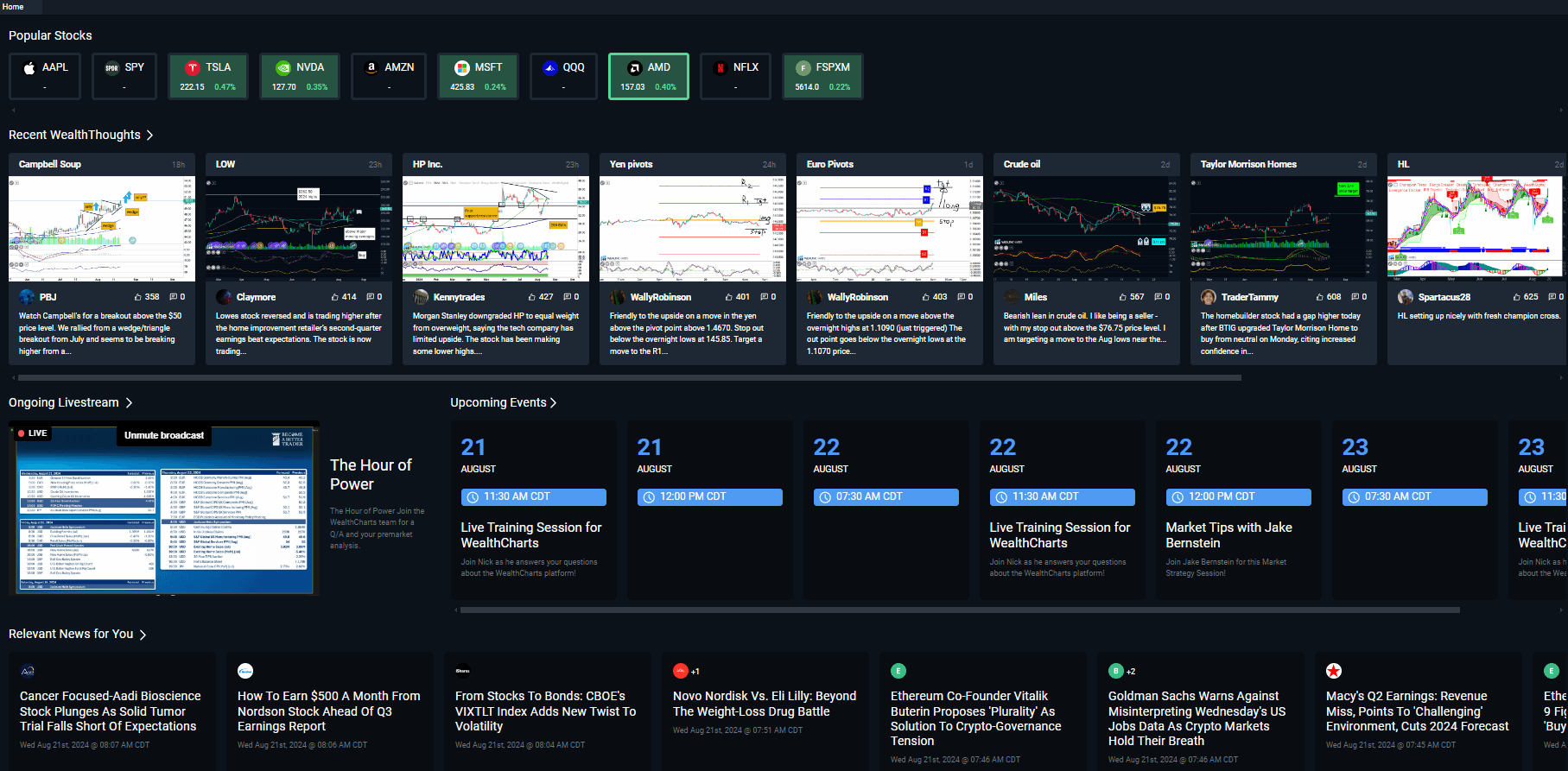The width and height of the screenshot is (1568, 771).
Task: Open the NVDA stock tile
Action: (300, 76)
